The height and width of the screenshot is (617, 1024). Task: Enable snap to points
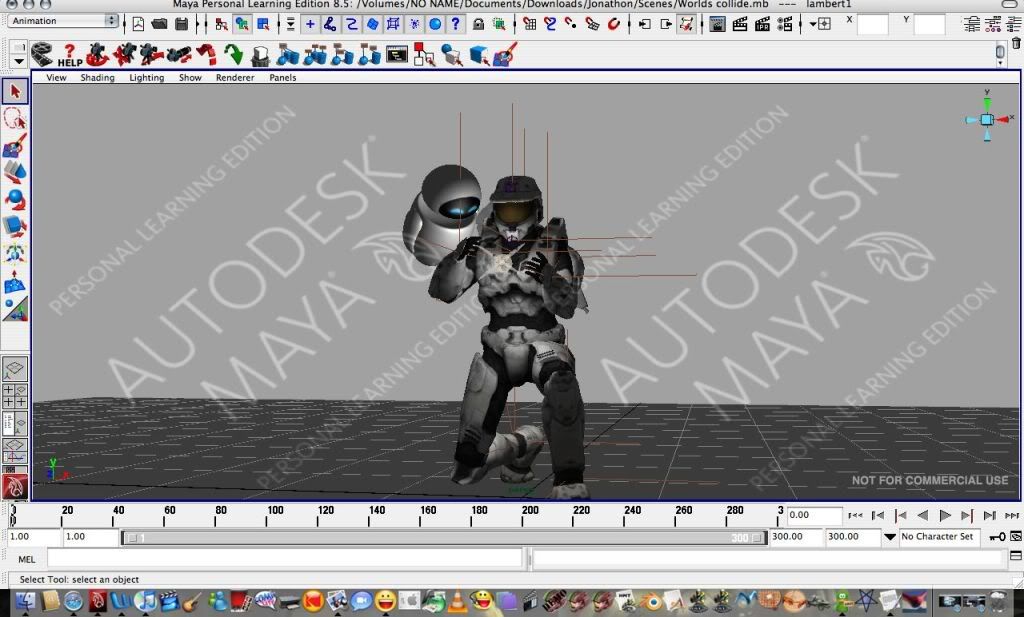click(571, 24)
